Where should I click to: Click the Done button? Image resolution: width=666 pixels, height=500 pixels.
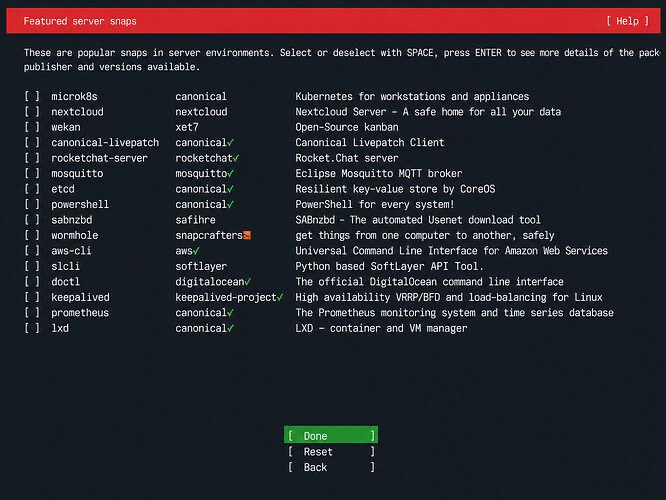[x=331, y=435]
